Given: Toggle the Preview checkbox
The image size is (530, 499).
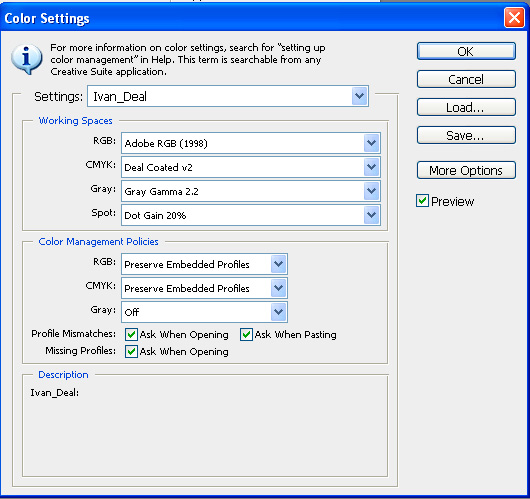Looking at the screenshot, I should [x=423, y=201].
